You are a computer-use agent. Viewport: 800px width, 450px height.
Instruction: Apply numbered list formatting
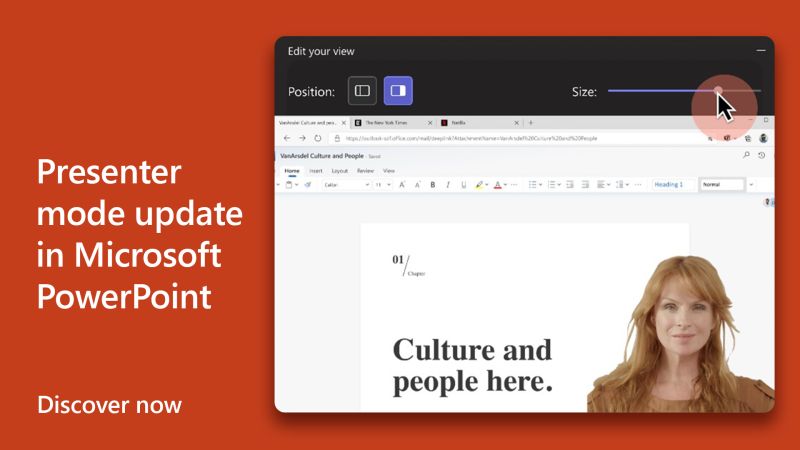click(x=552, y=185)
